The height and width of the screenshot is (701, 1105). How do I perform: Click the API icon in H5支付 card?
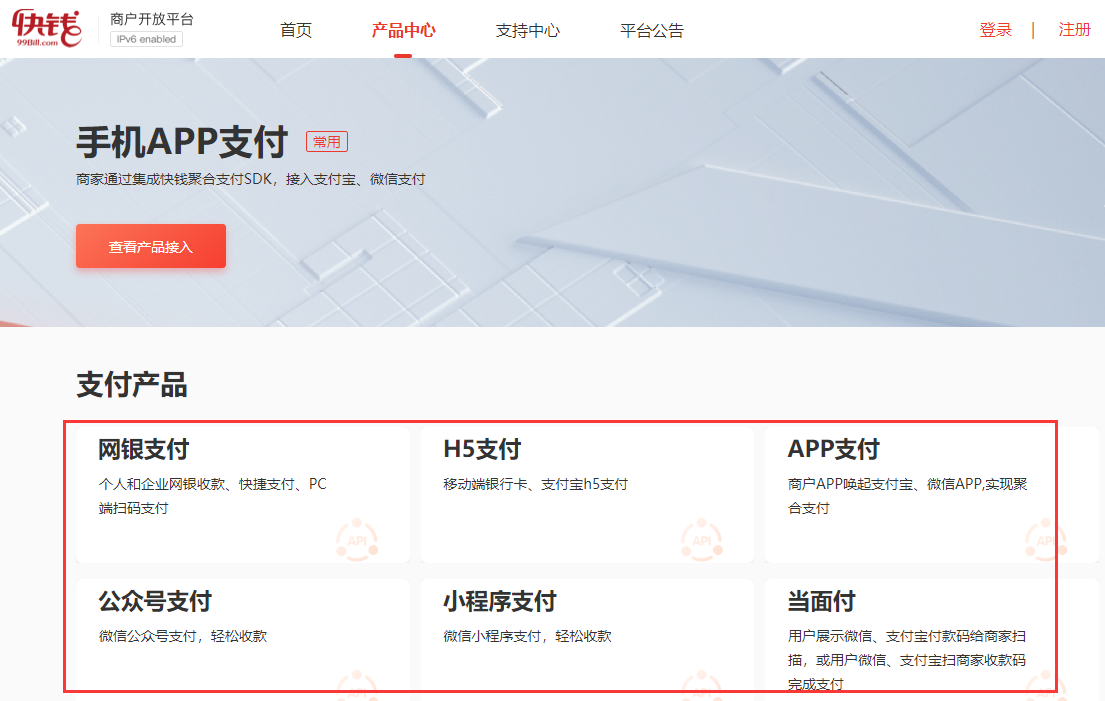coord(702,540)
